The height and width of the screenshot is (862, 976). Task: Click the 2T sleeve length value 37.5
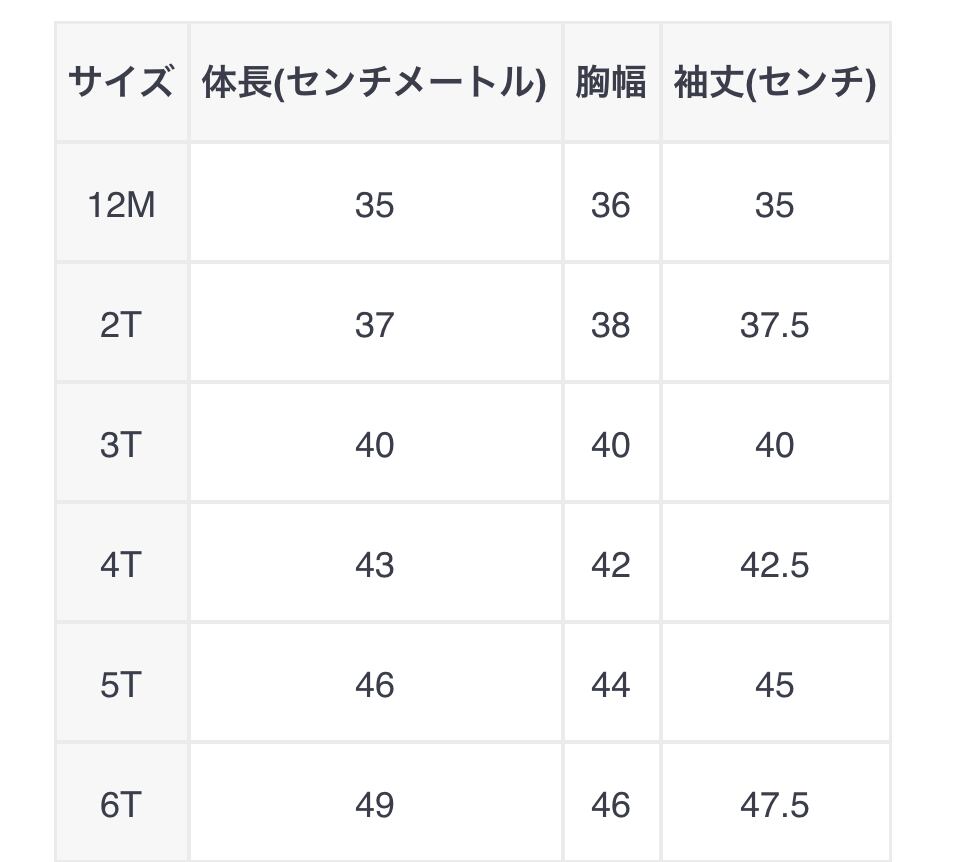click(774, 325)
